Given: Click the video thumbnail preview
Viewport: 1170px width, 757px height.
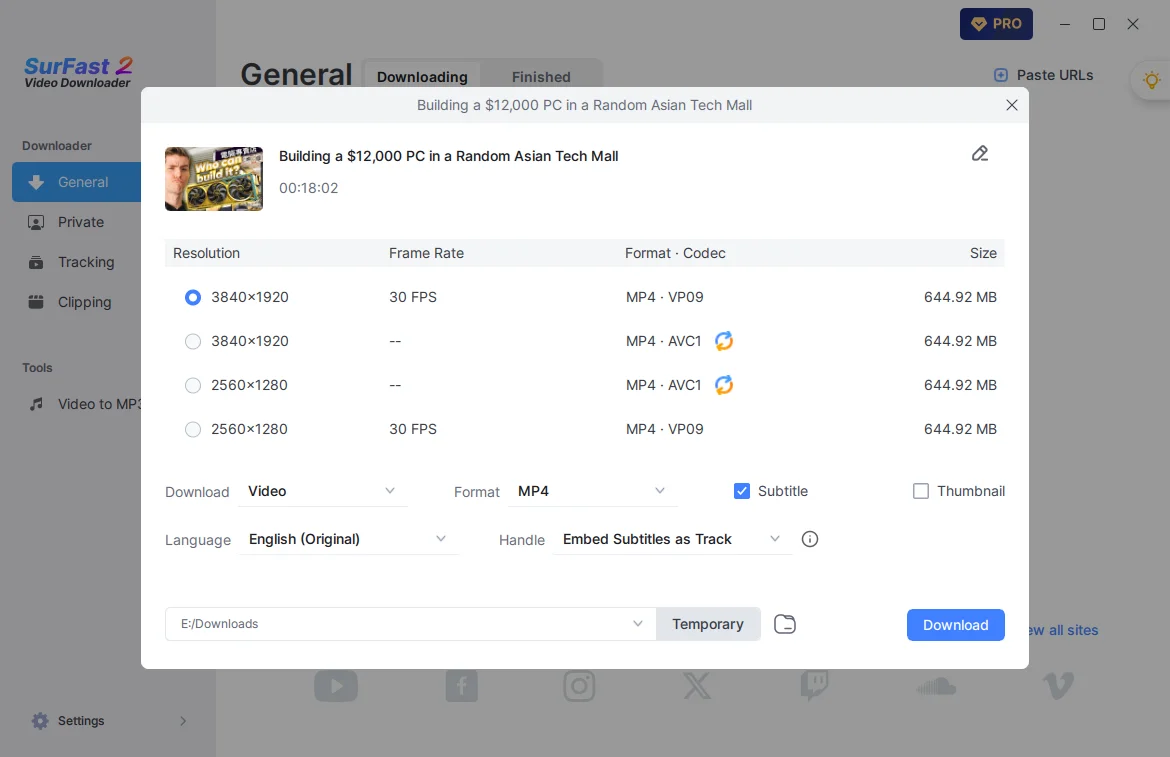Looking at the screenshot, I should click(x=214, y=179).
